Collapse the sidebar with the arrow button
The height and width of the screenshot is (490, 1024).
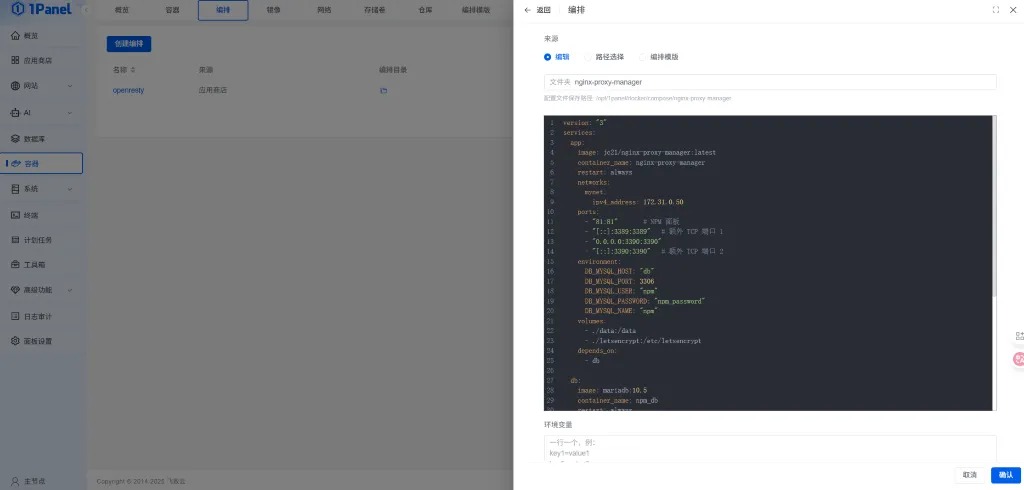tap(86, 10)
